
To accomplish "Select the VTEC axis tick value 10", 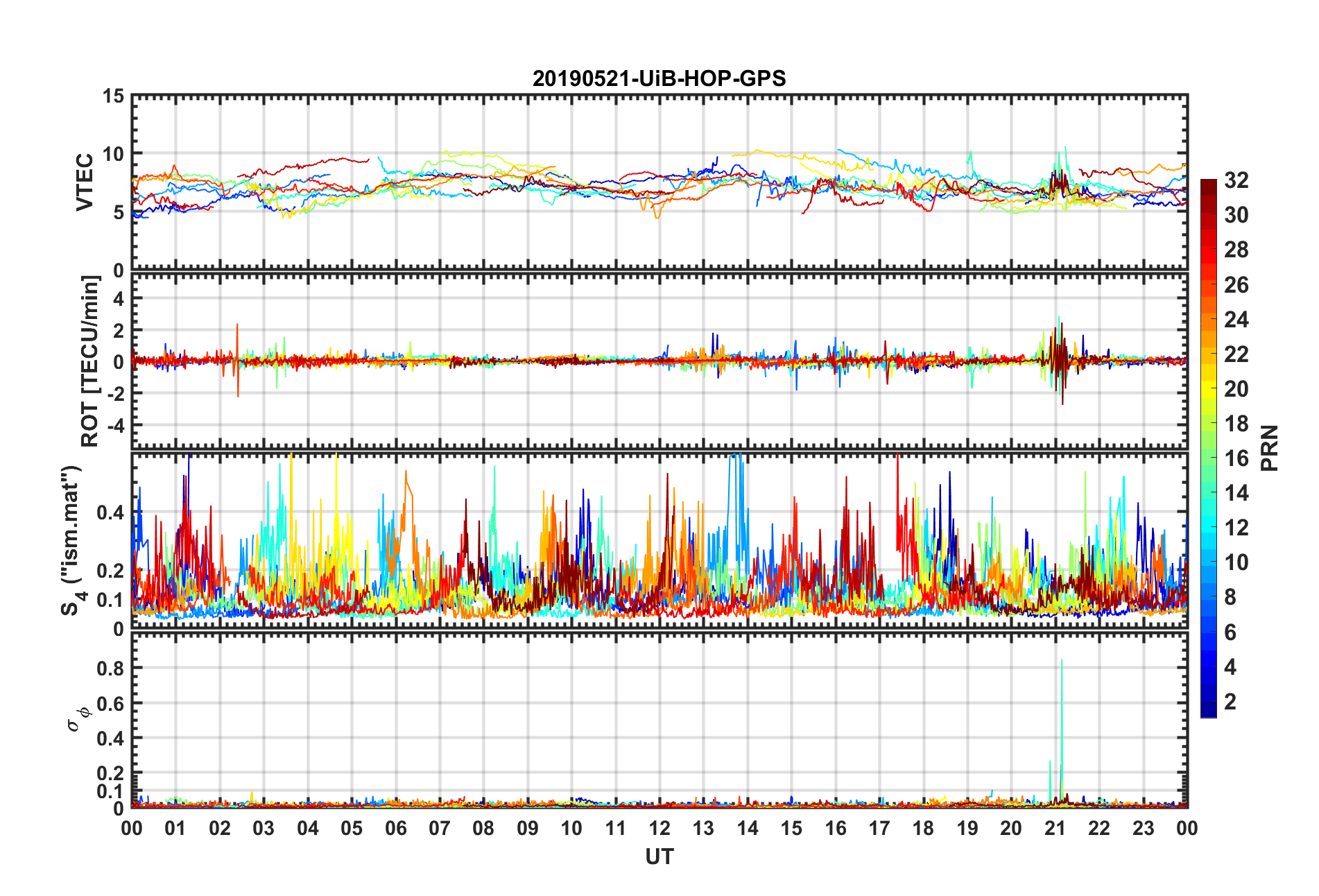I will pos(114,154).
